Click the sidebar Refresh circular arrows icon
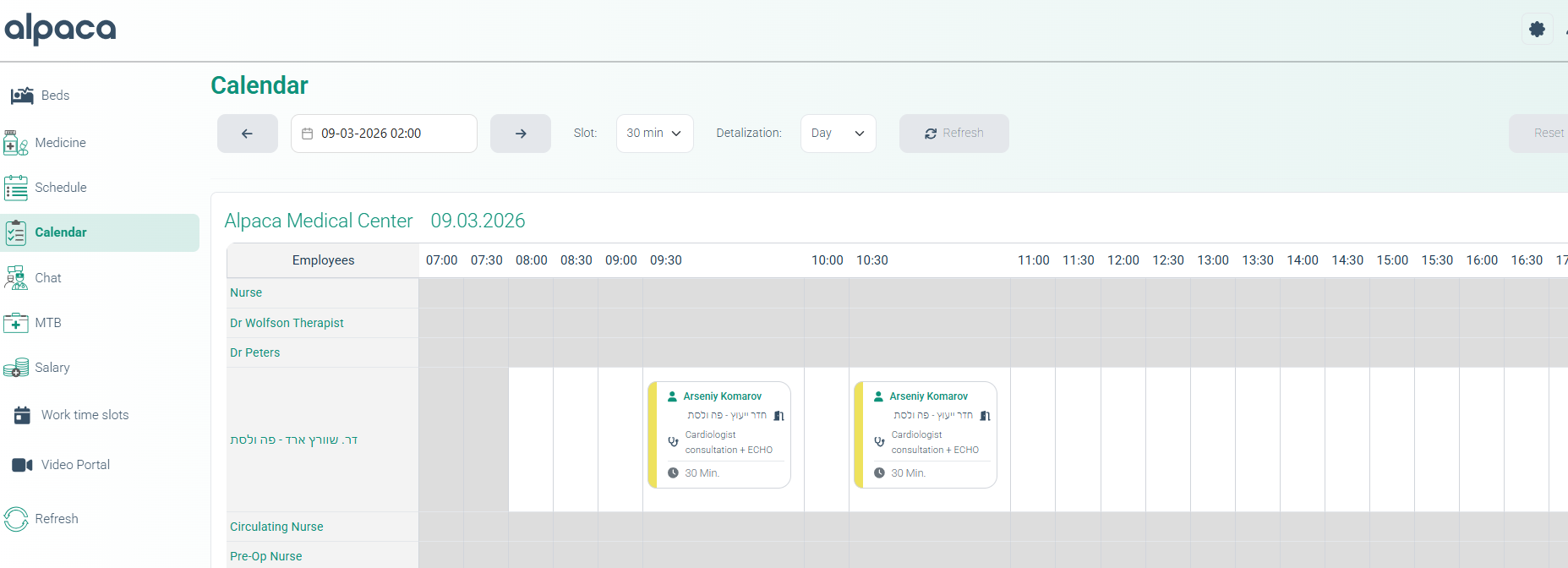 click(16, 519)
